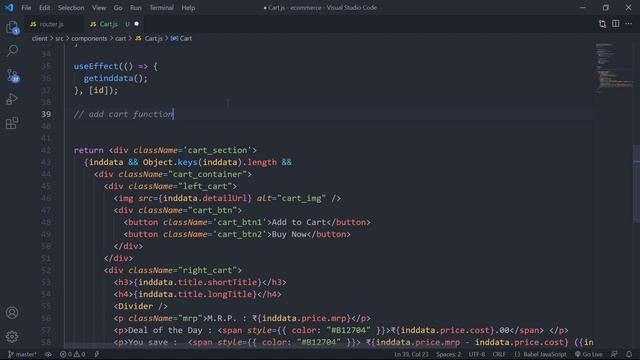Screen dimensions: 640x360
Task: Switch to the router.js tab
Action: pos(51,24)
